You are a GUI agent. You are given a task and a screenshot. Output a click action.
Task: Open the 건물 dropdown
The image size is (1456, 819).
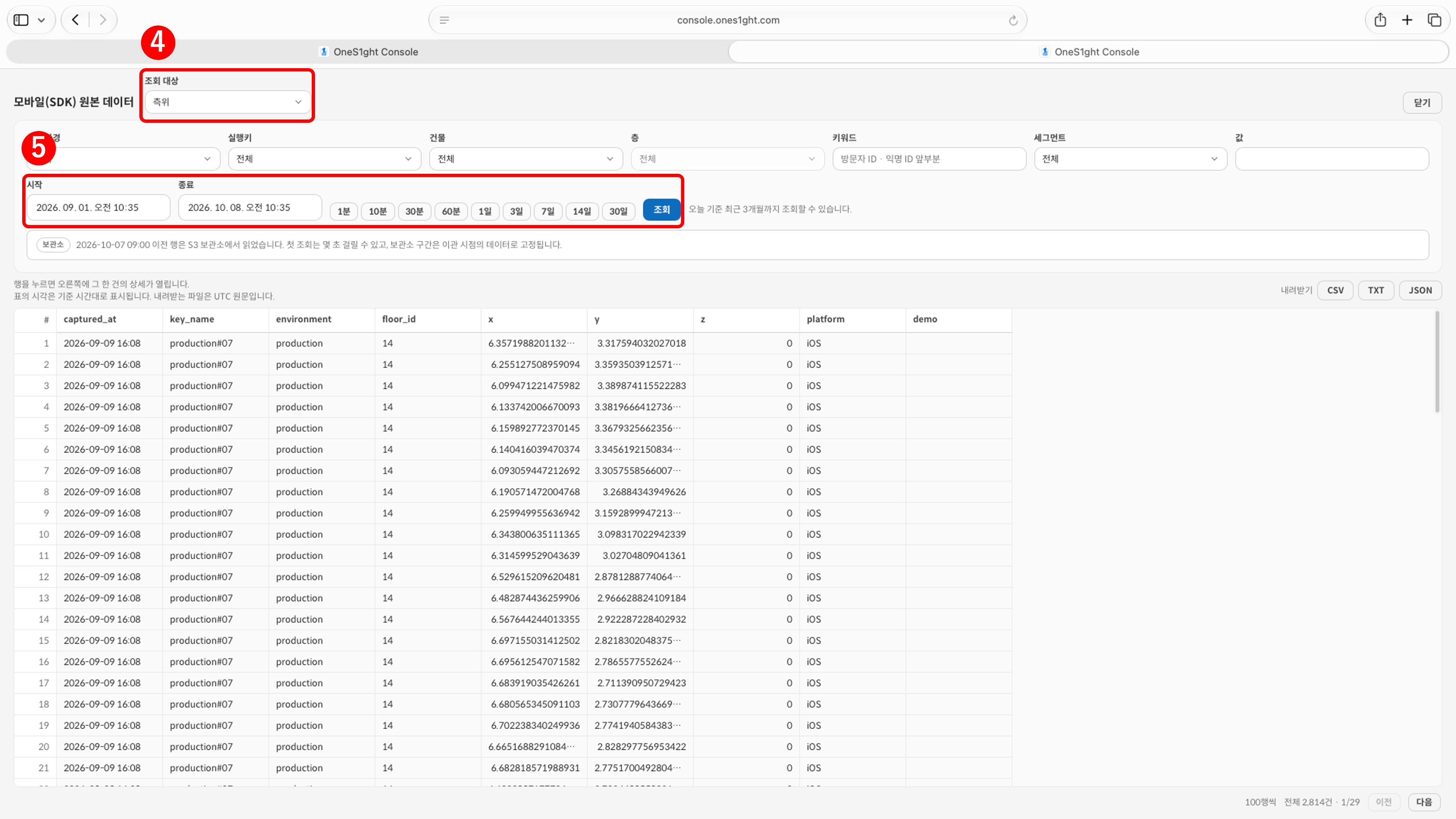point(526,159)
